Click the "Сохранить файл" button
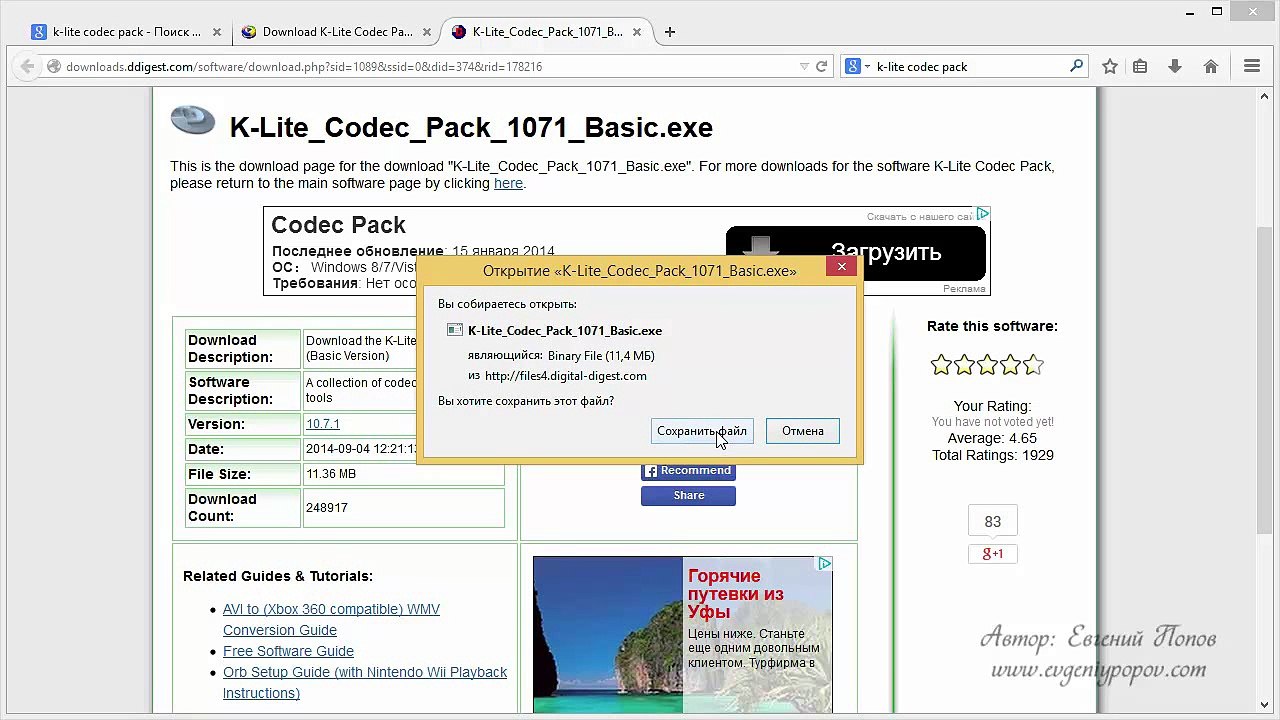 click(x=702, y=431)
